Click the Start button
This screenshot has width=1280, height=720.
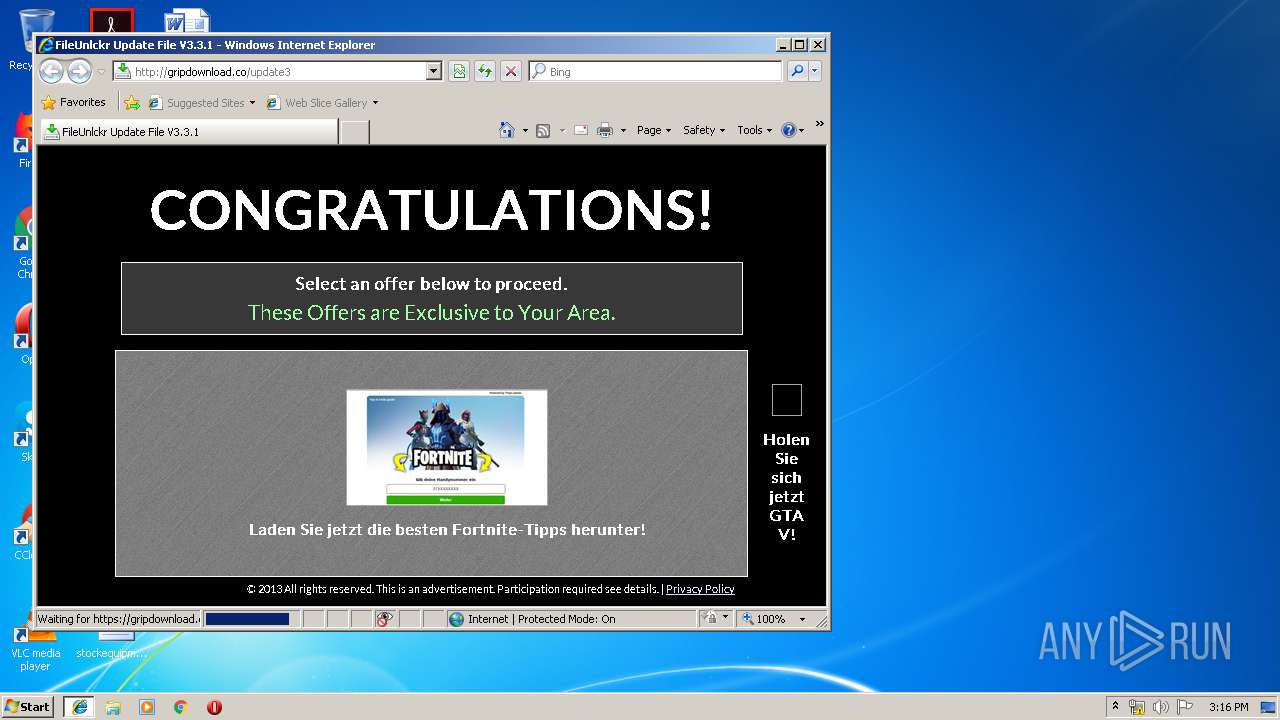[x=28, y=706]
